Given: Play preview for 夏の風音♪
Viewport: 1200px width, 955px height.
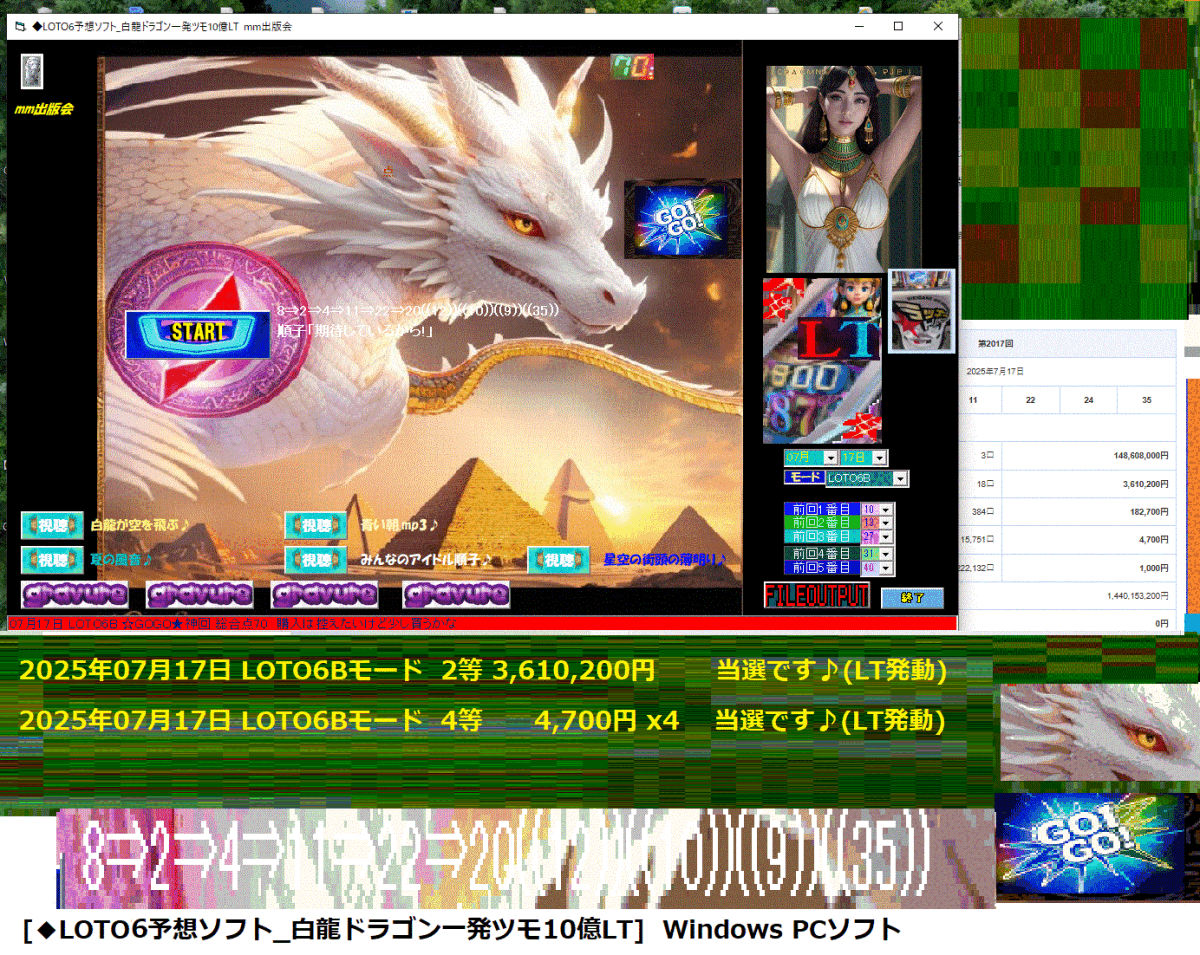Looking at the screenshot, I should click(x=52, y=559).
